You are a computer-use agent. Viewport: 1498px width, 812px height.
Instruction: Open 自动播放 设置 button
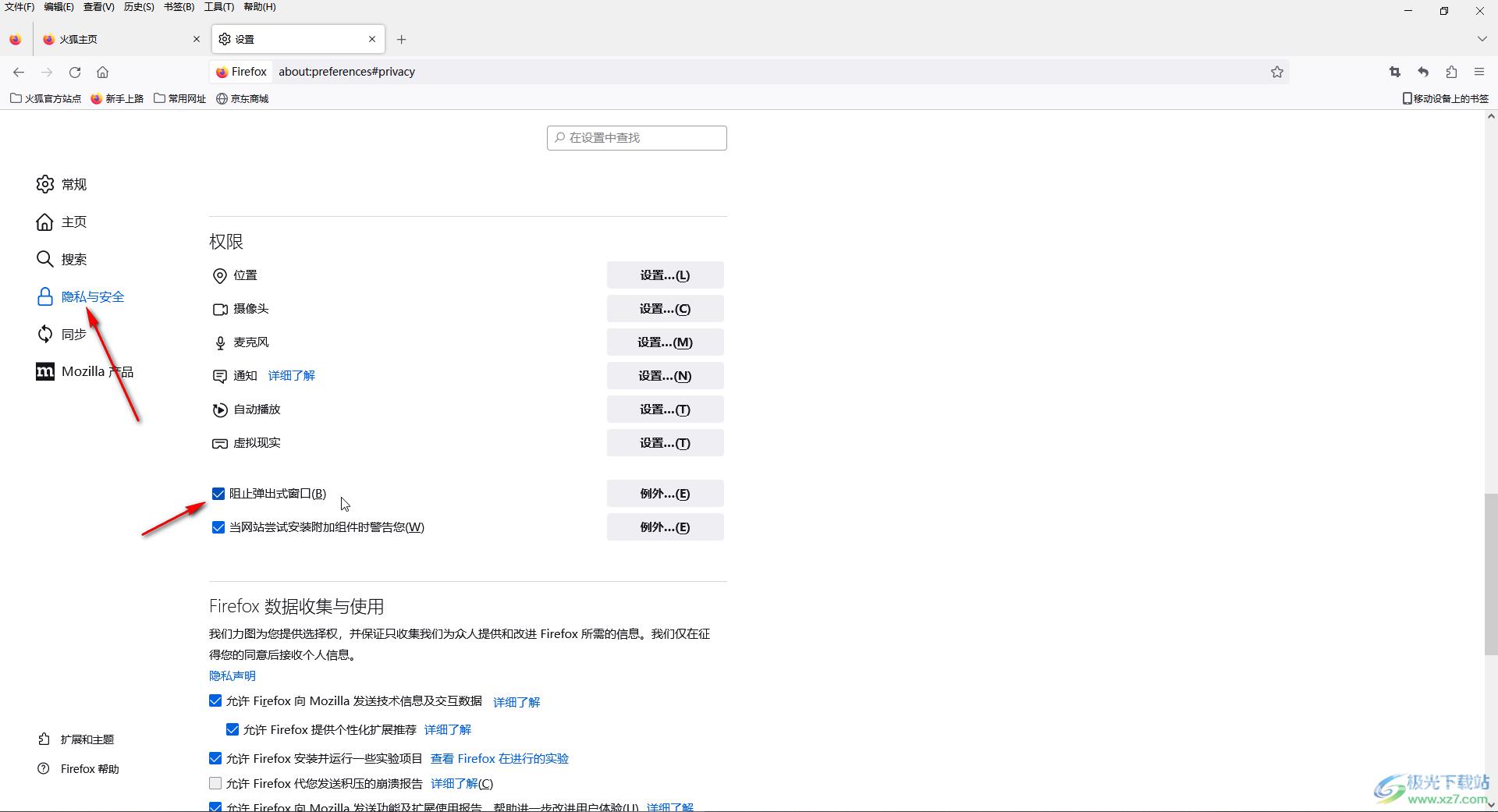coord(665,410)
